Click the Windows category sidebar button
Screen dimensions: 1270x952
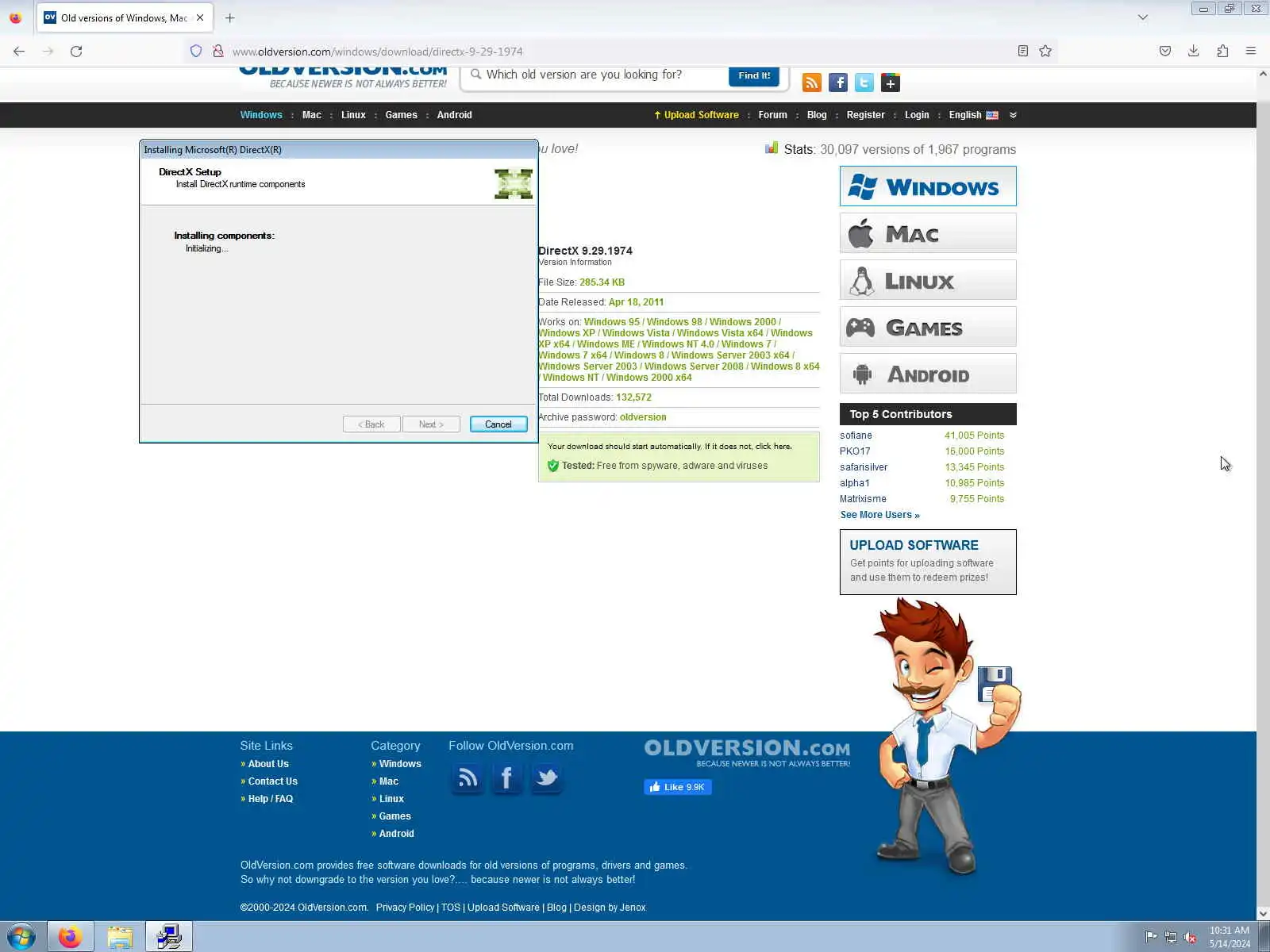(x=928, y=186)
